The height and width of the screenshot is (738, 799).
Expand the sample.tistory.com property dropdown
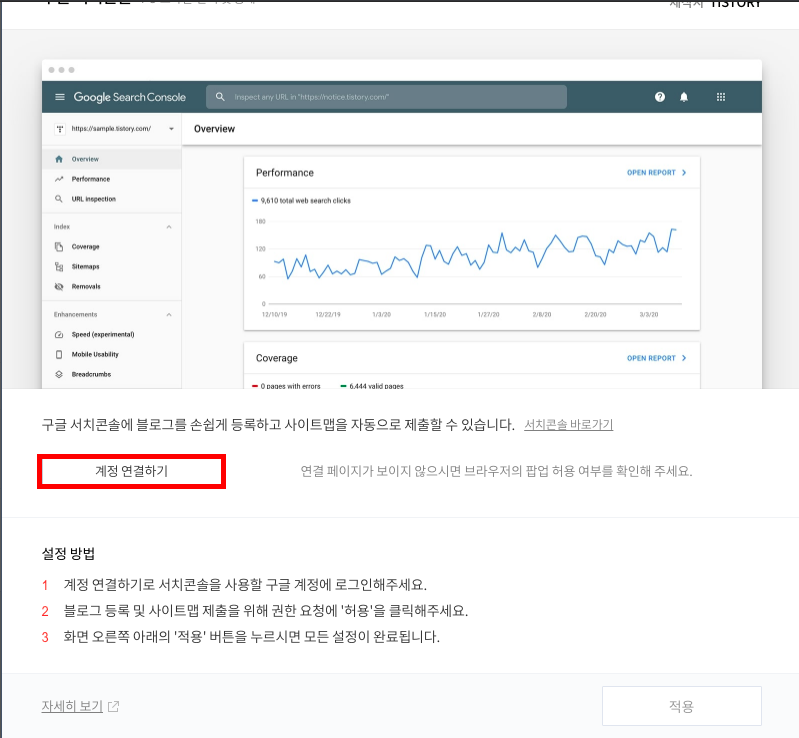pyautogui.click(x=171, y=129)
